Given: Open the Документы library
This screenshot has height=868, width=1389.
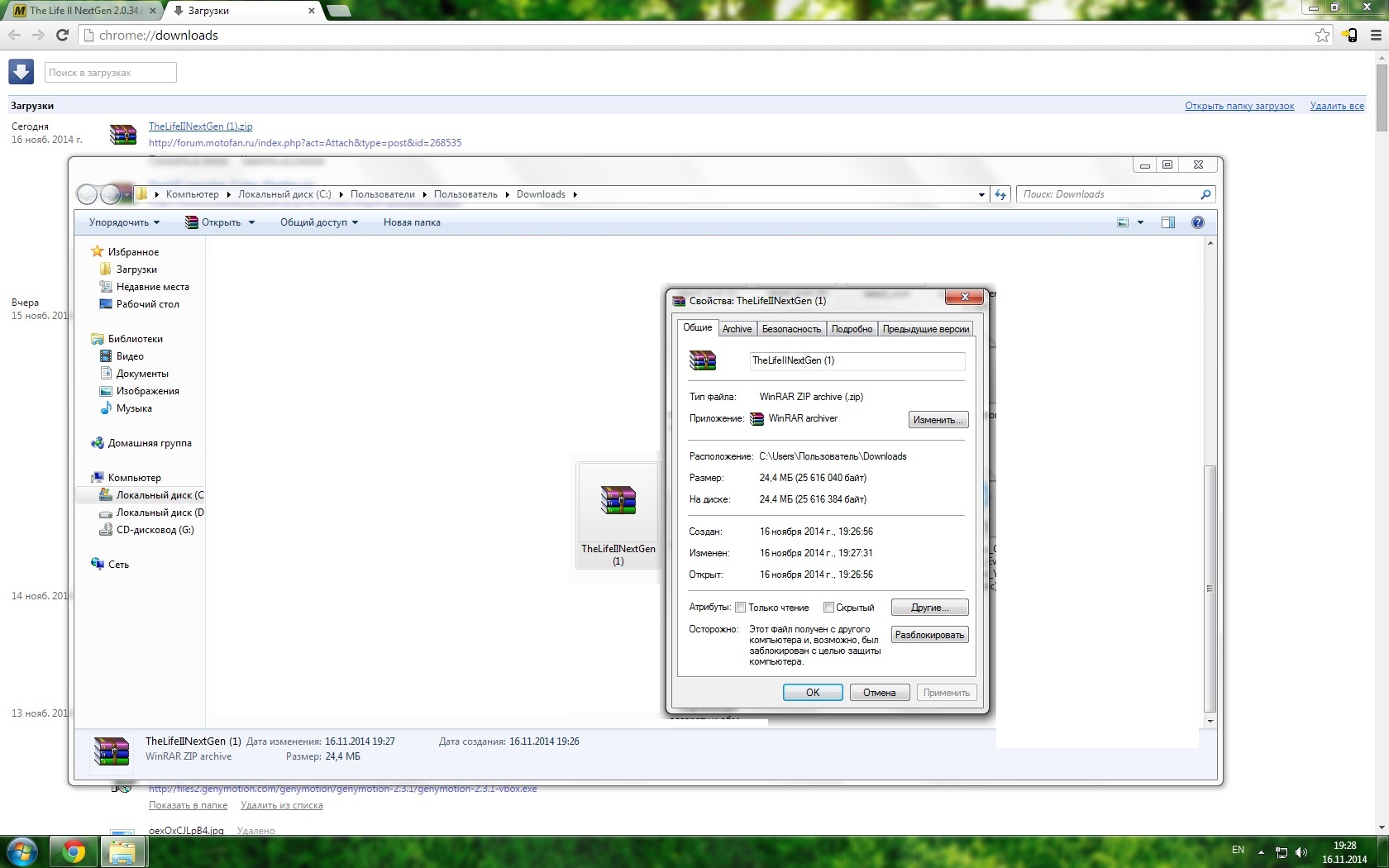Looking at the screenshot, I should 142,374.
